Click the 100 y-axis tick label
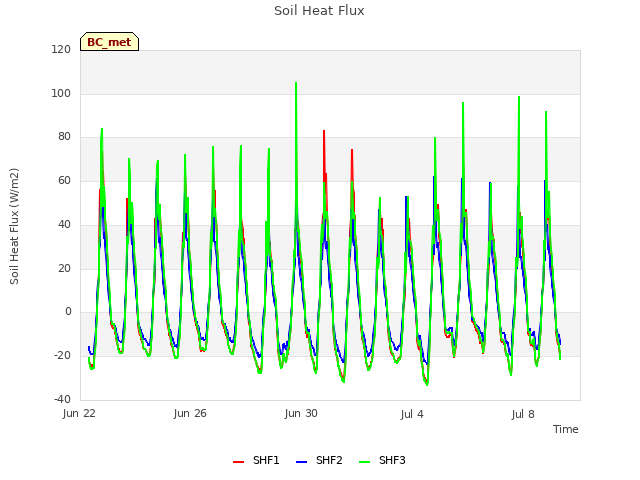 tap(61, 93)
